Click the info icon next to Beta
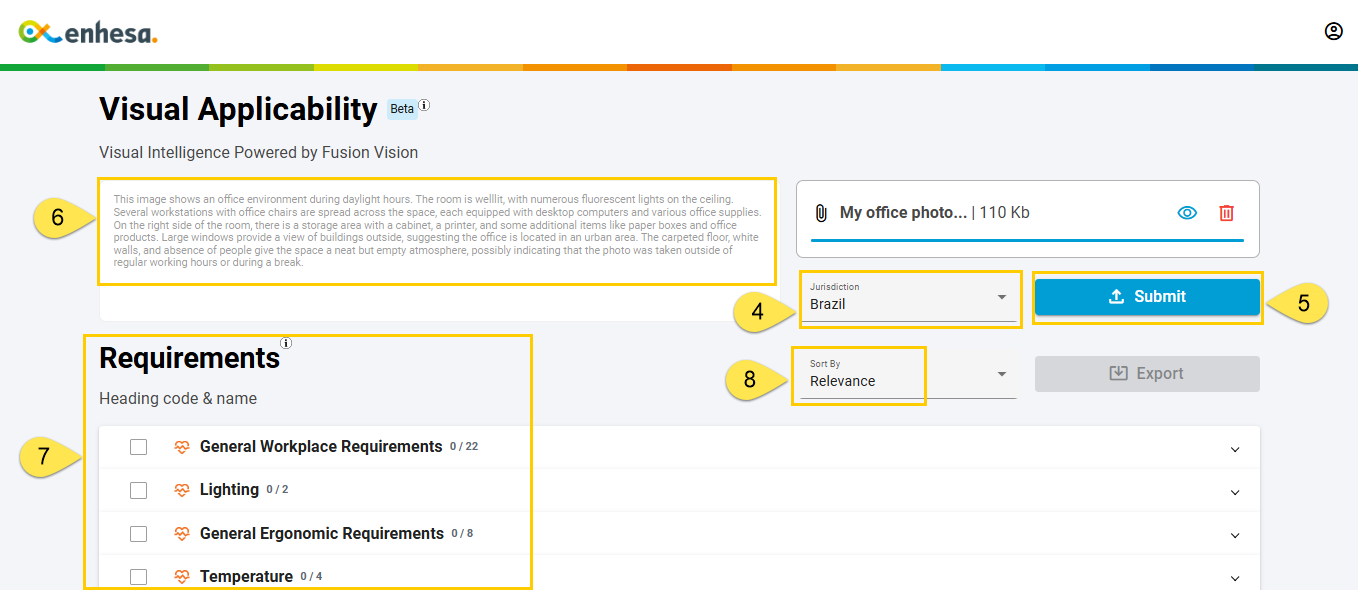The image size is (1358, 590). (424, 105)
